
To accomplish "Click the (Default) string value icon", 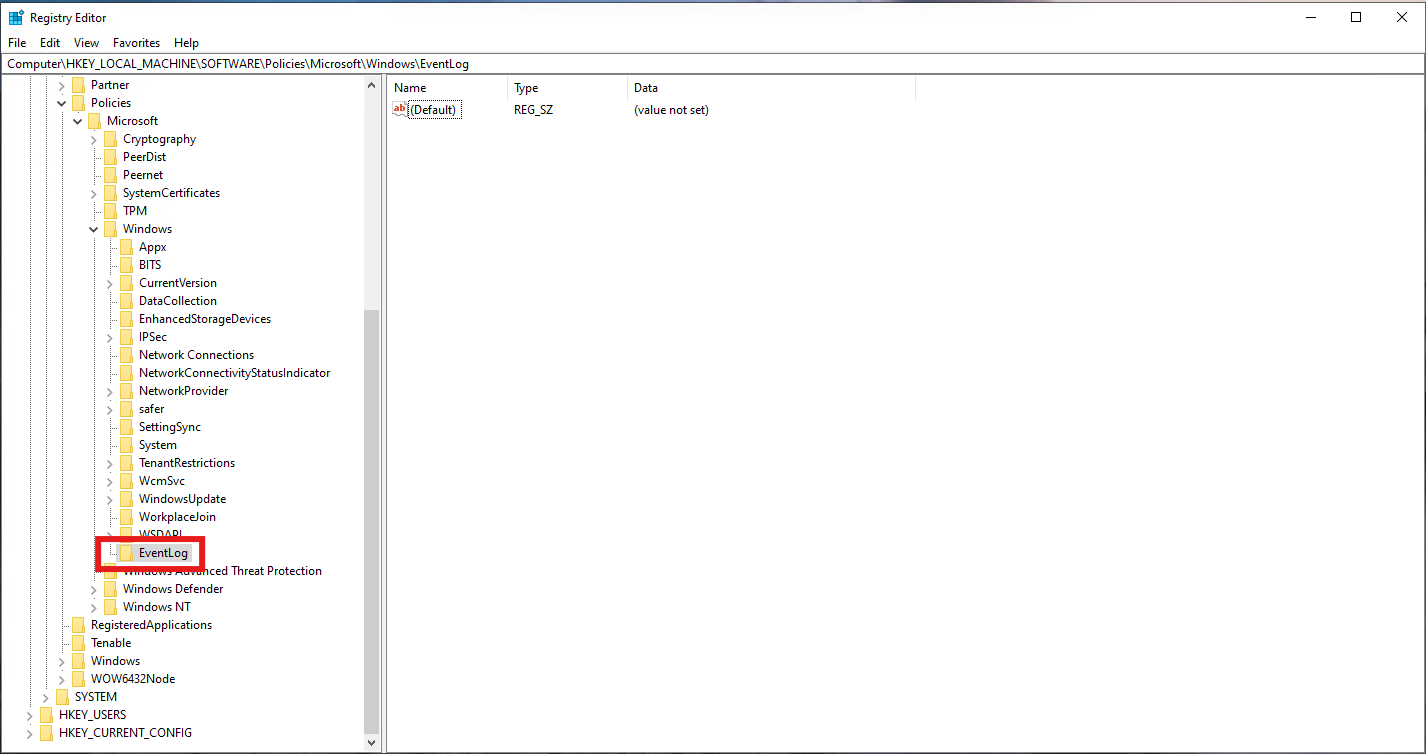I will click(400, 110).
